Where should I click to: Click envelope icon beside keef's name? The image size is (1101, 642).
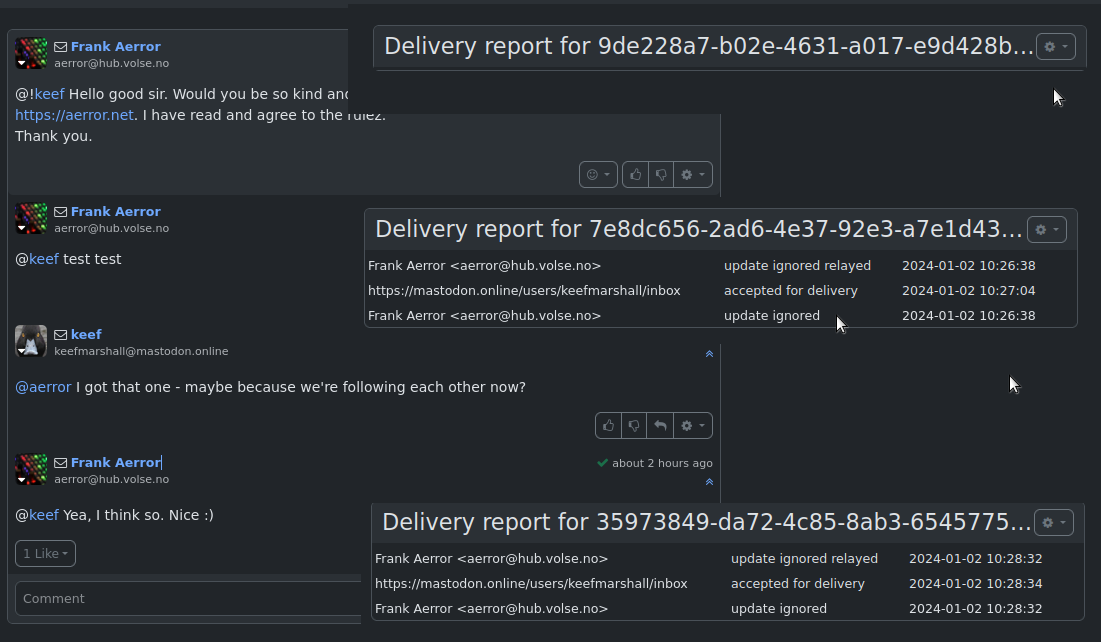[60, 335]
